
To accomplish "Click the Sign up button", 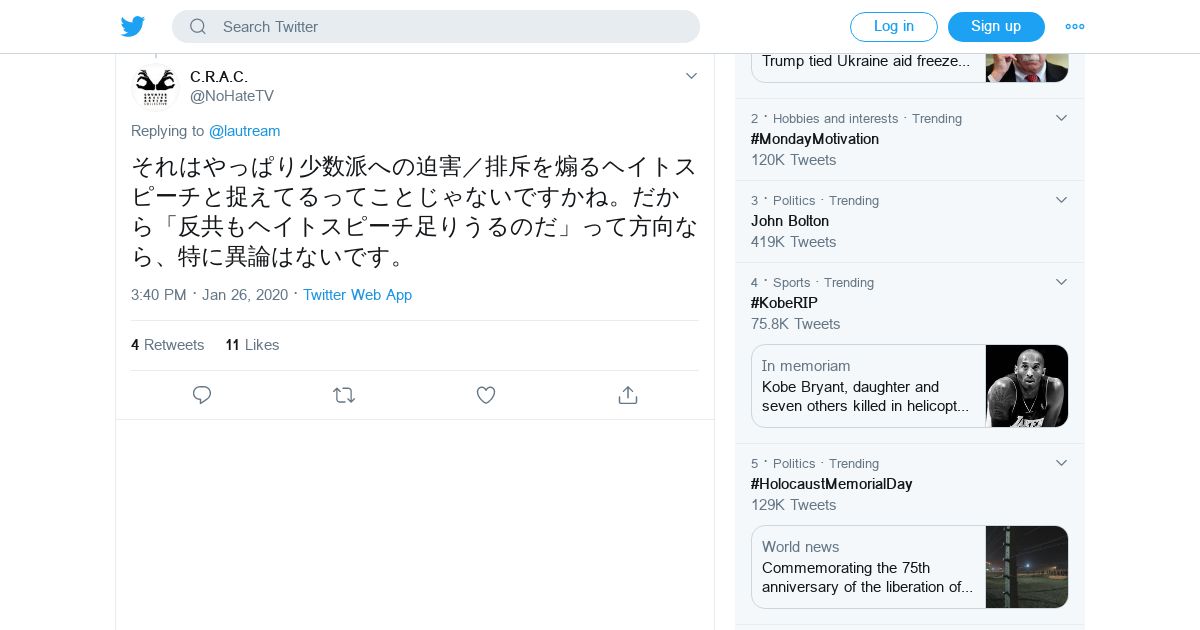I will (996, 27).
